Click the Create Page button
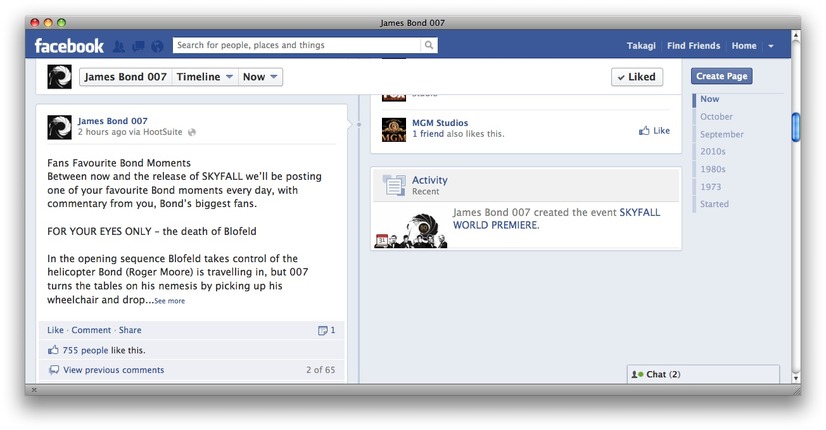This screenshot has width=826, height=430. click(x=722, y=76)
